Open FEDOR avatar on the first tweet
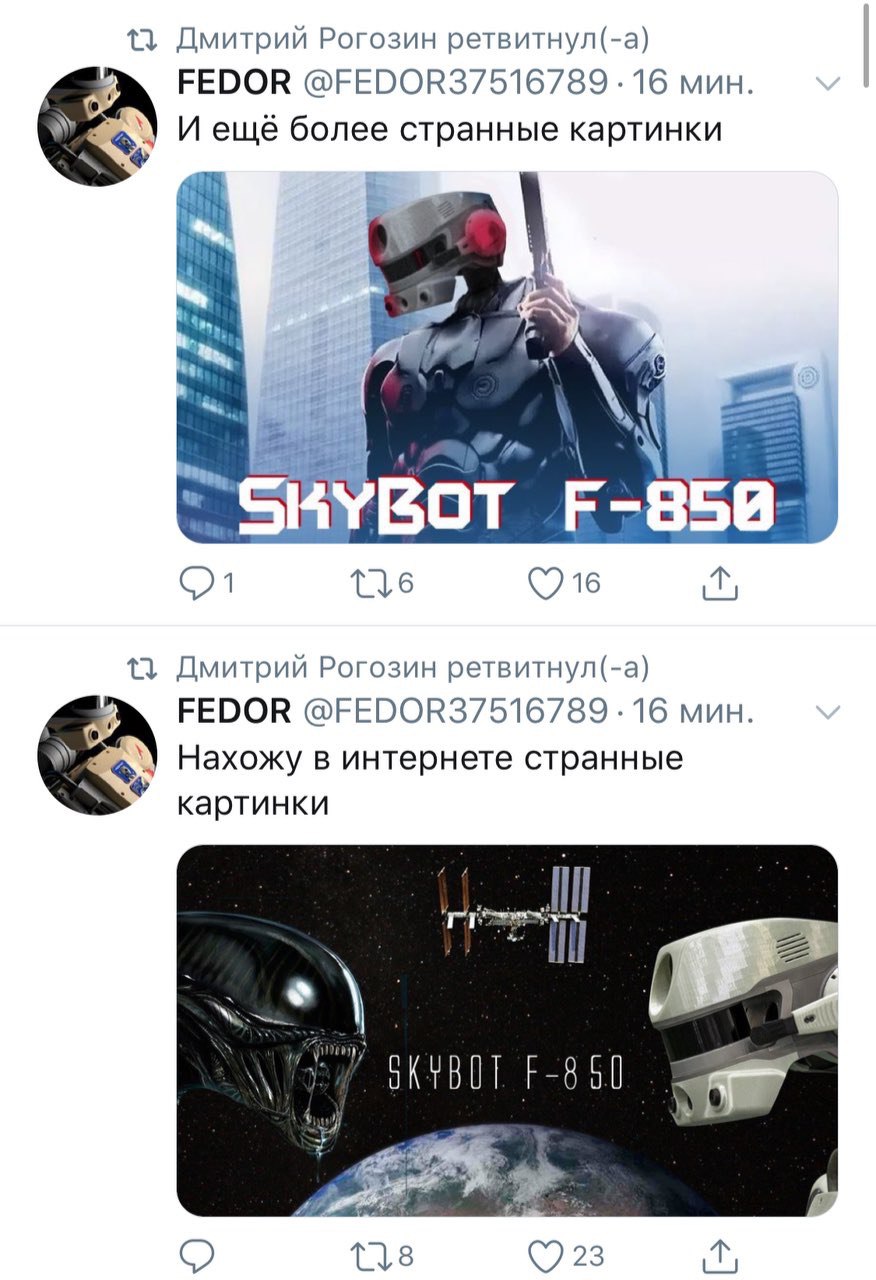 pyautogui.click(x=97, y=126)
